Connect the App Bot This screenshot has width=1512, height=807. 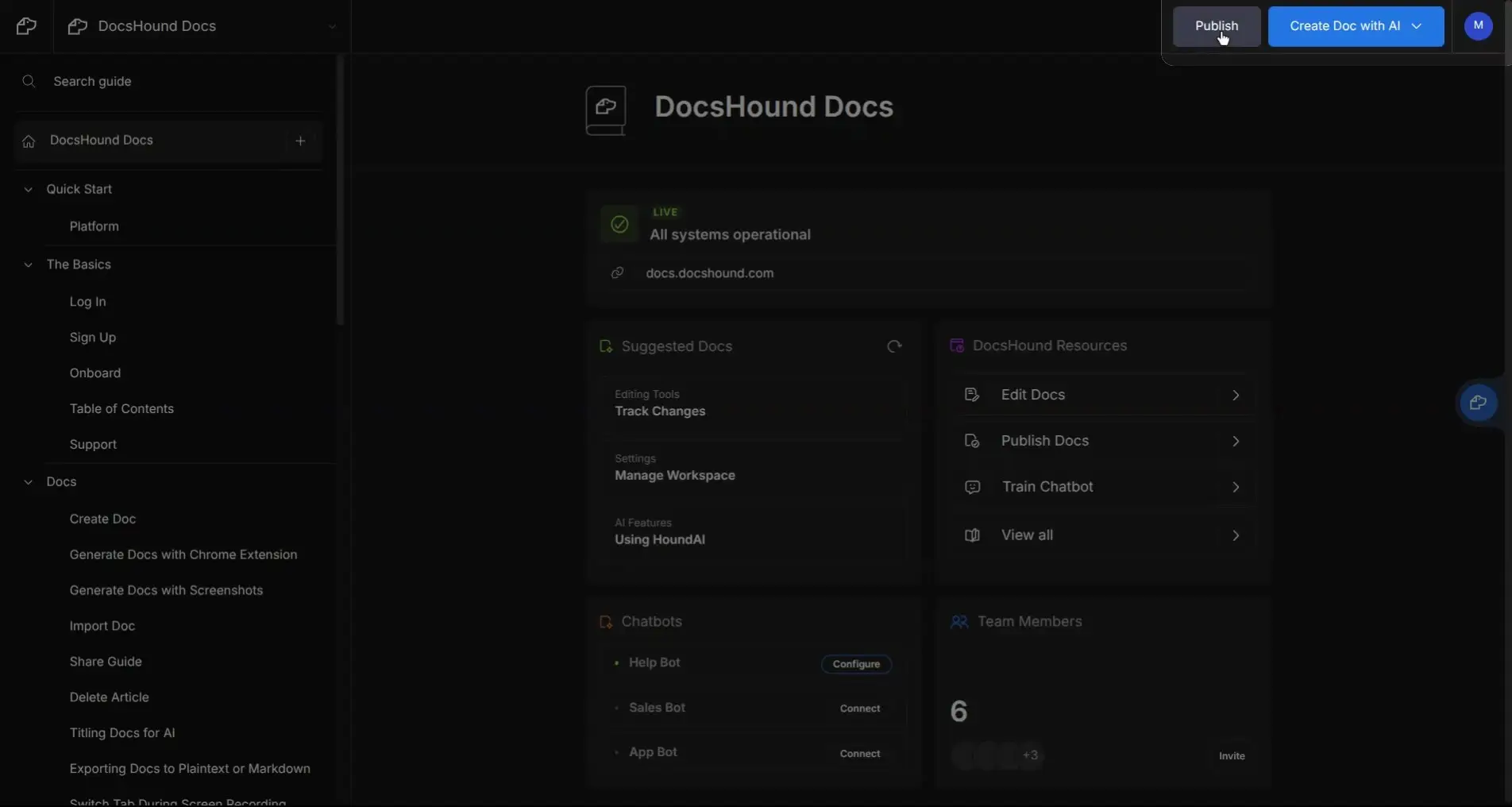click(860, 754)
